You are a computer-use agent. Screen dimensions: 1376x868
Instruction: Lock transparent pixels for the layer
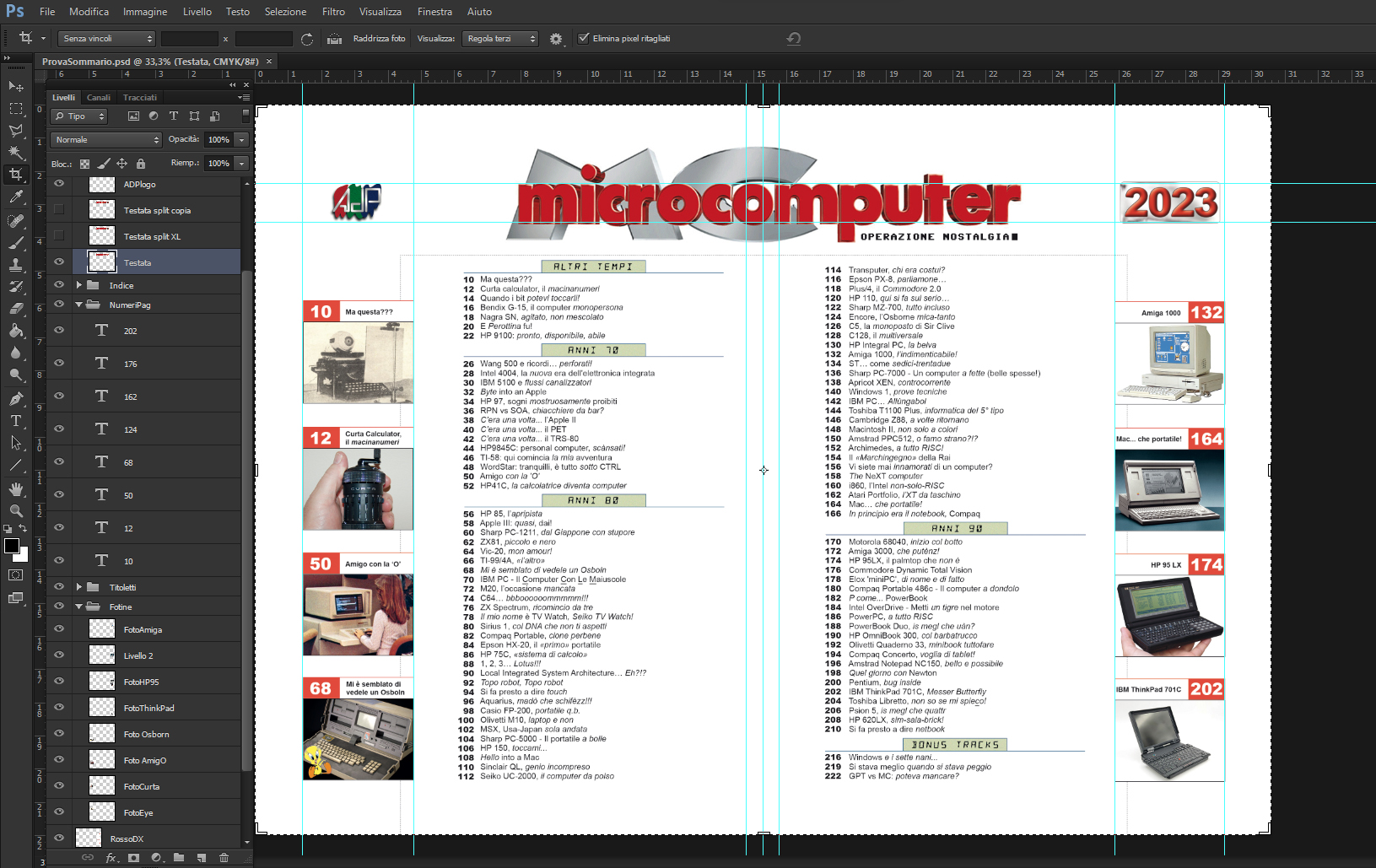pyautogui.click(x=84, y=164)
